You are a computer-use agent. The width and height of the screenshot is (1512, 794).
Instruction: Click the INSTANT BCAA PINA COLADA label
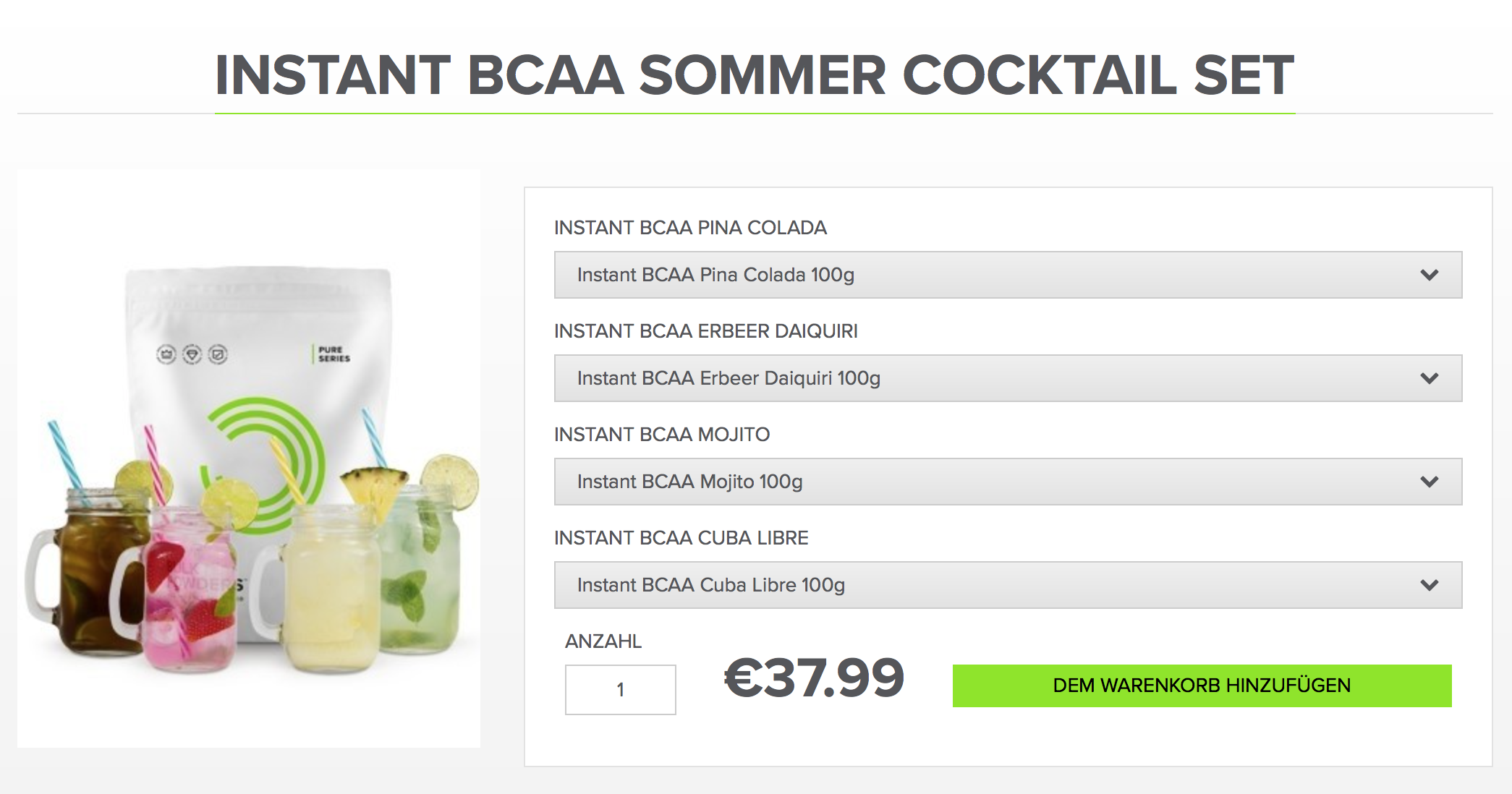click(x=690, y=228)
